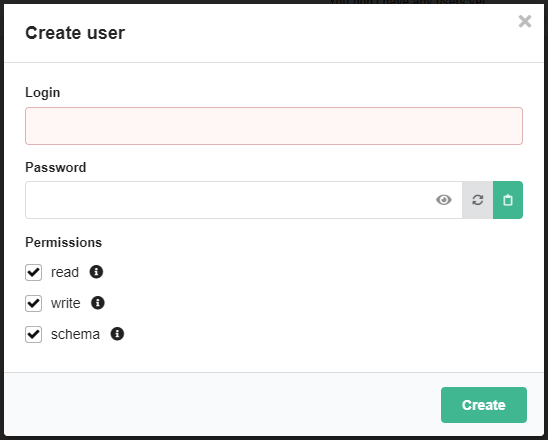Screen dimensions: 548x440
Task: Open info icon next to write permission
Action: [98, 303]
